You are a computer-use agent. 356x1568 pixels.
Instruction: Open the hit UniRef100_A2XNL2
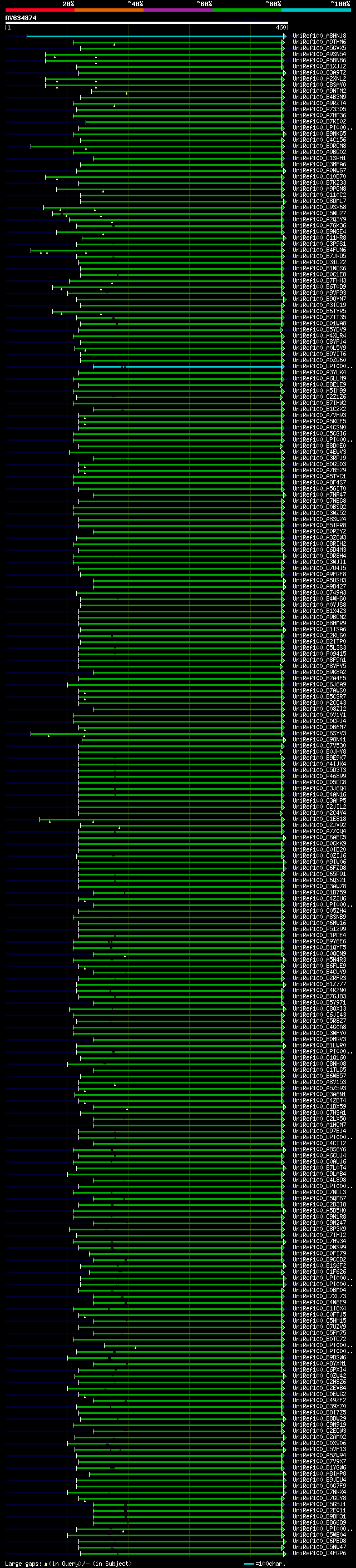click(x=319, y=78)
